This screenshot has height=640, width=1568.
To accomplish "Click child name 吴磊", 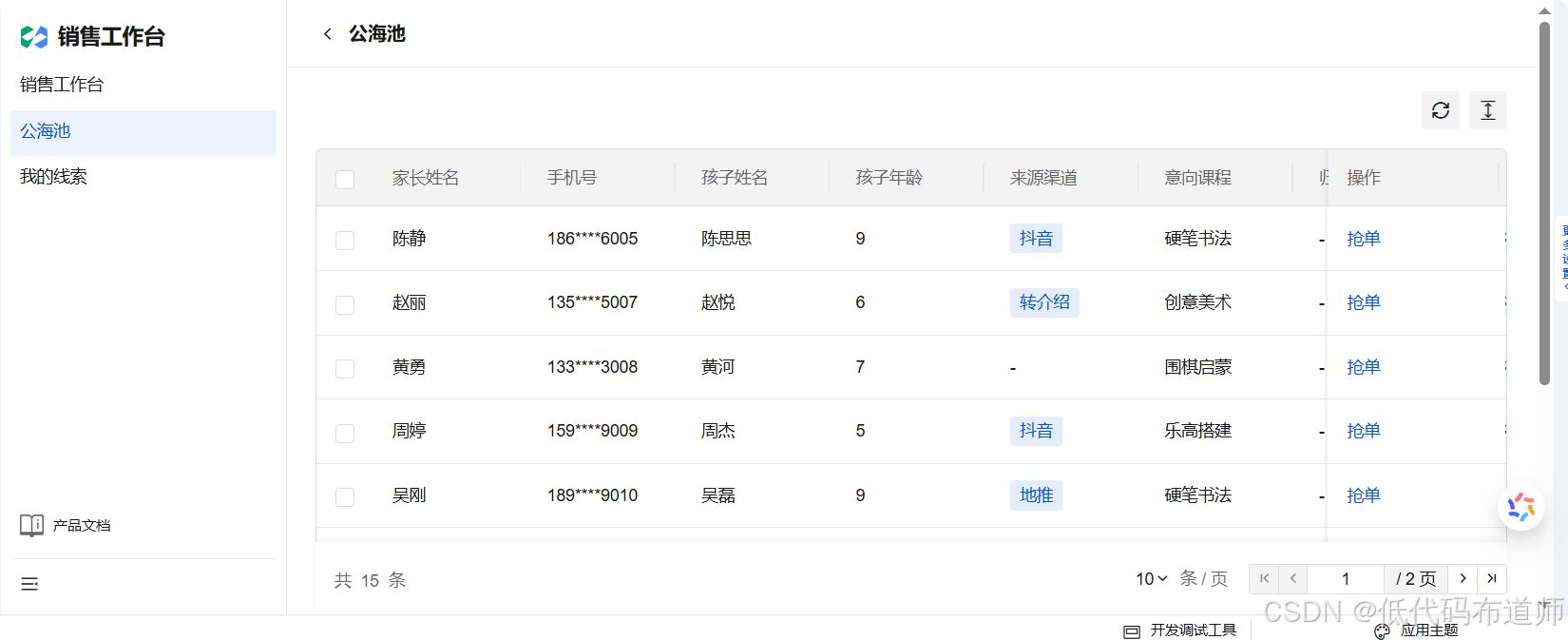I will click(717, 495).
